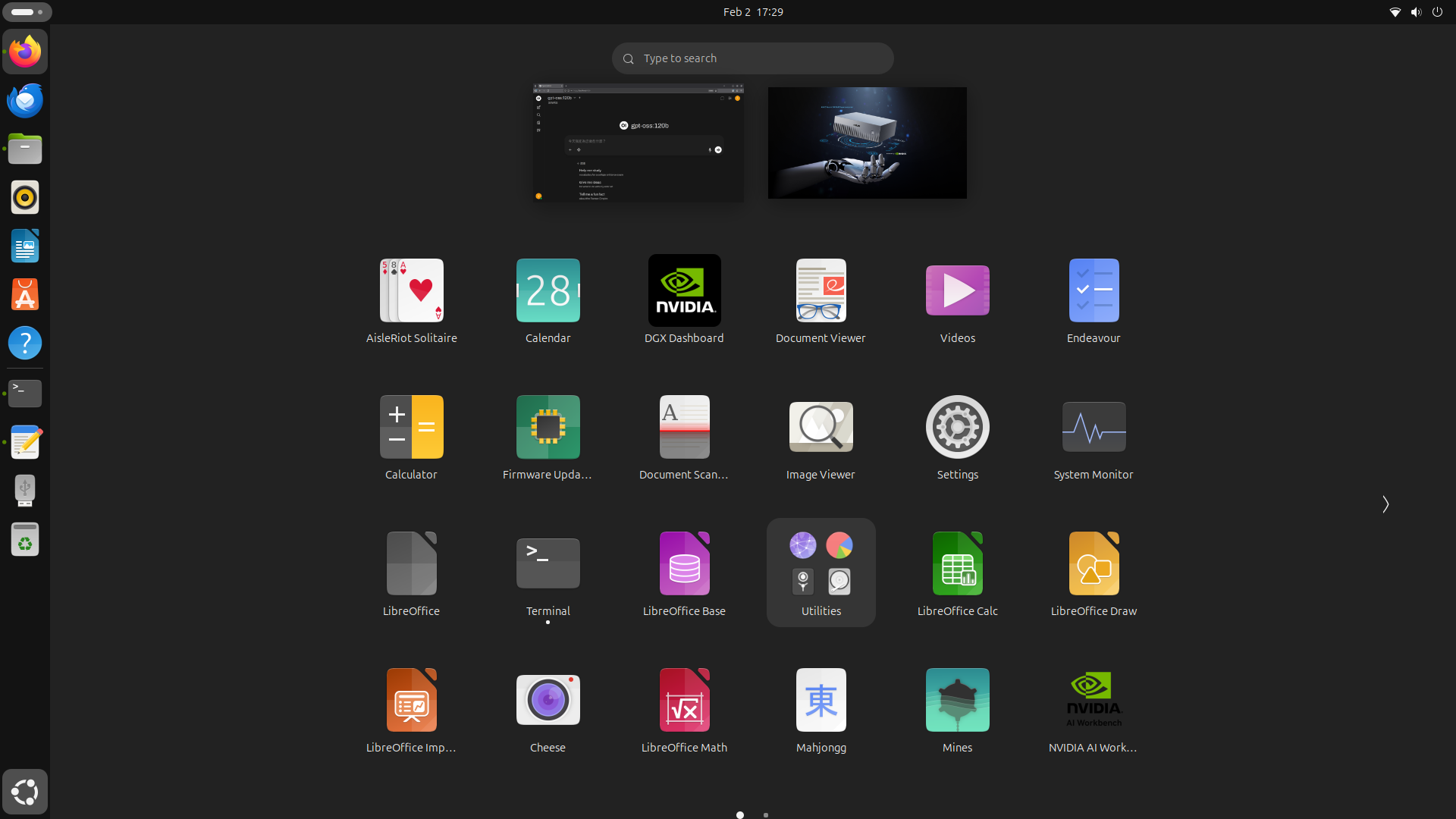Open Endeavour to-do app
The width and height of the screenshot is (1456, 819).
click(1094, 300)
